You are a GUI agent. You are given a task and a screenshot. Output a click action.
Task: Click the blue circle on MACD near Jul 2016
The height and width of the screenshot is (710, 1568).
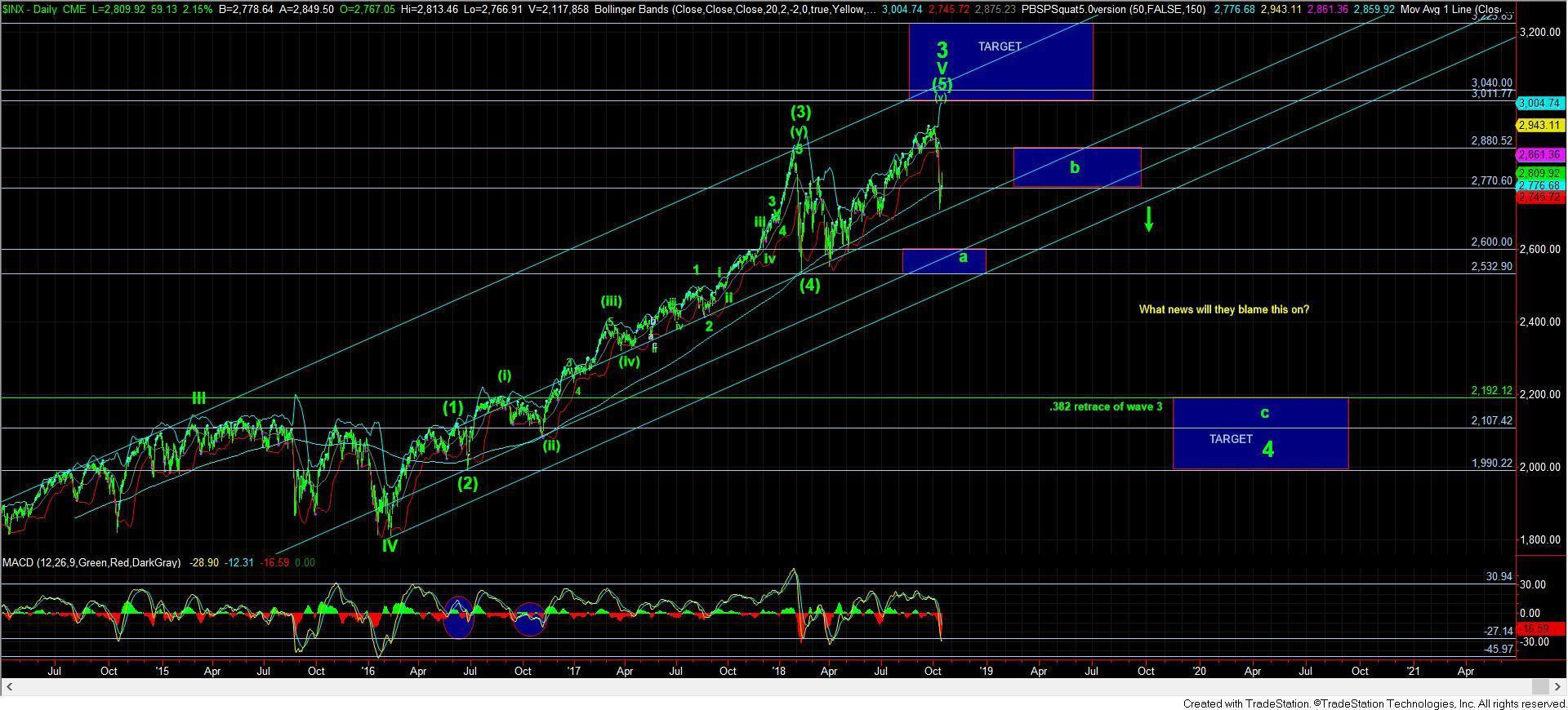pyautogui.click(x=458, y=617)
